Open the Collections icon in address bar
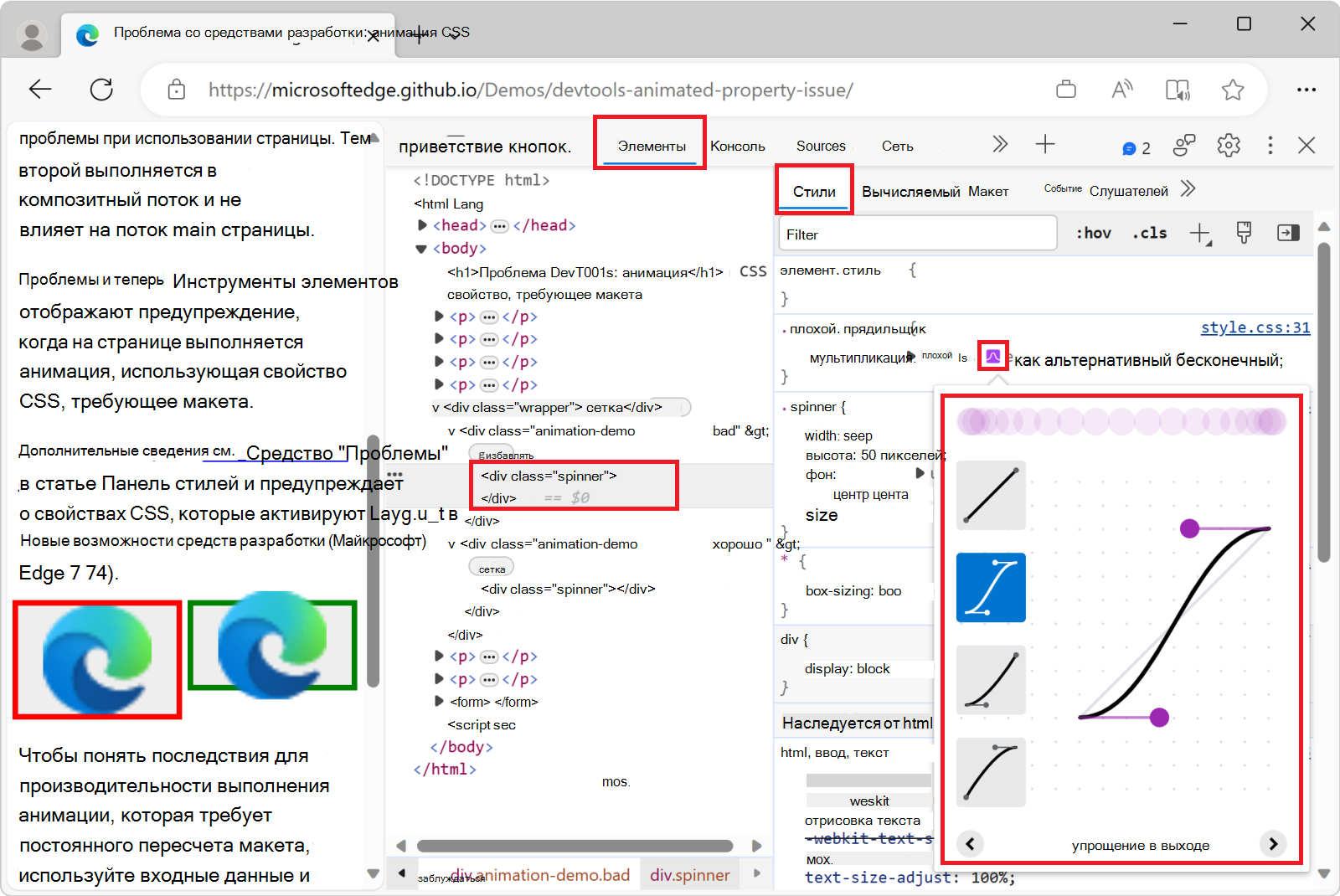 coord(1066,90)
